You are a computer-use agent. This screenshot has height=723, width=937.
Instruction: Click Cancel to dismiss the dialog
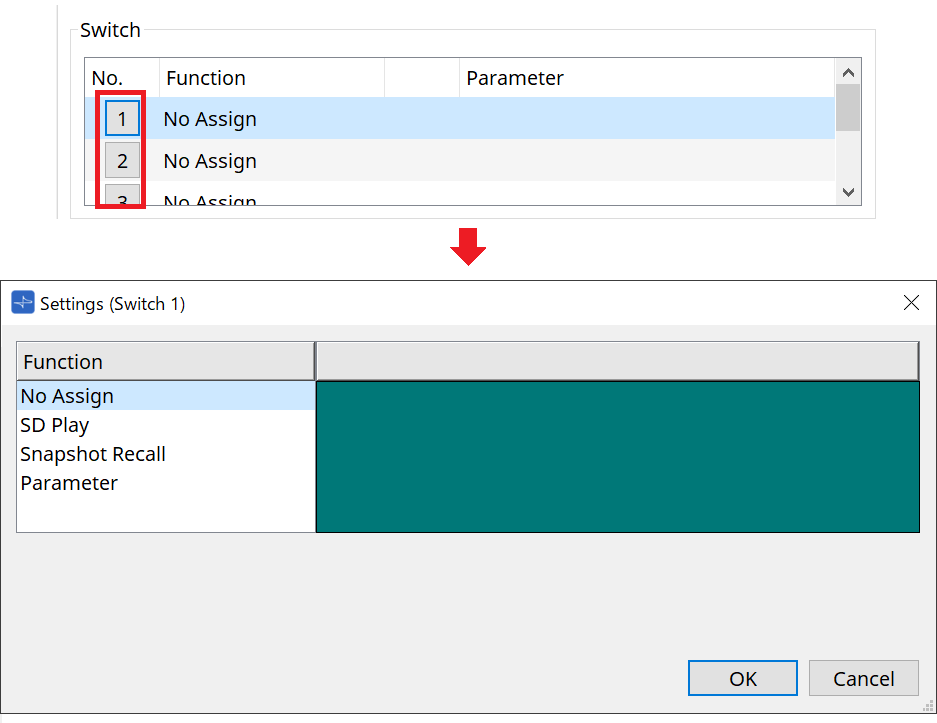click(x=863, y=679)
